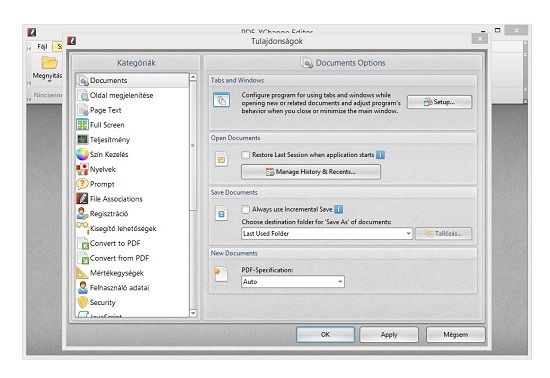Click the Teljesítmény performance monitor icon
550x378 pixels.
tap(82, 140)
